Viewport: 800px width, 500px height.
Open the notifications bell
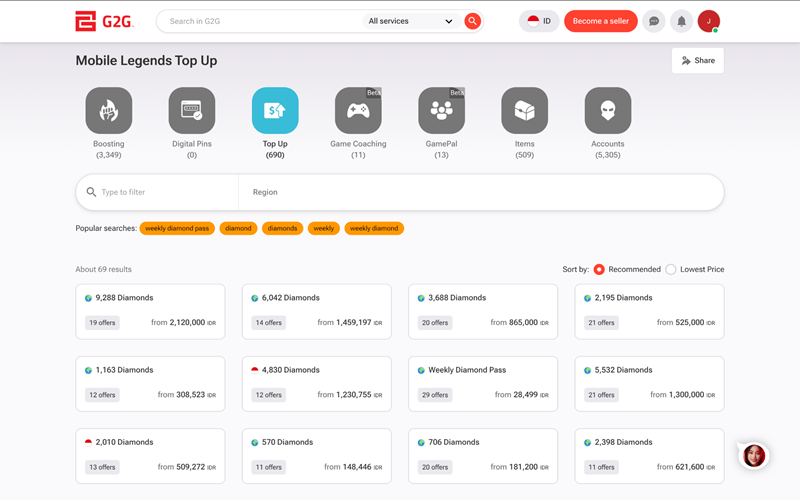tap(681, 21)
